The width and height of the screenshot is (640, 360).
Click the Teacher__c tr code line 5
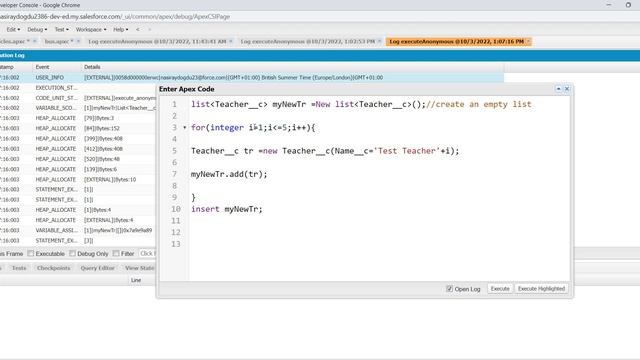pyautogui.click(x=325, y=151)
